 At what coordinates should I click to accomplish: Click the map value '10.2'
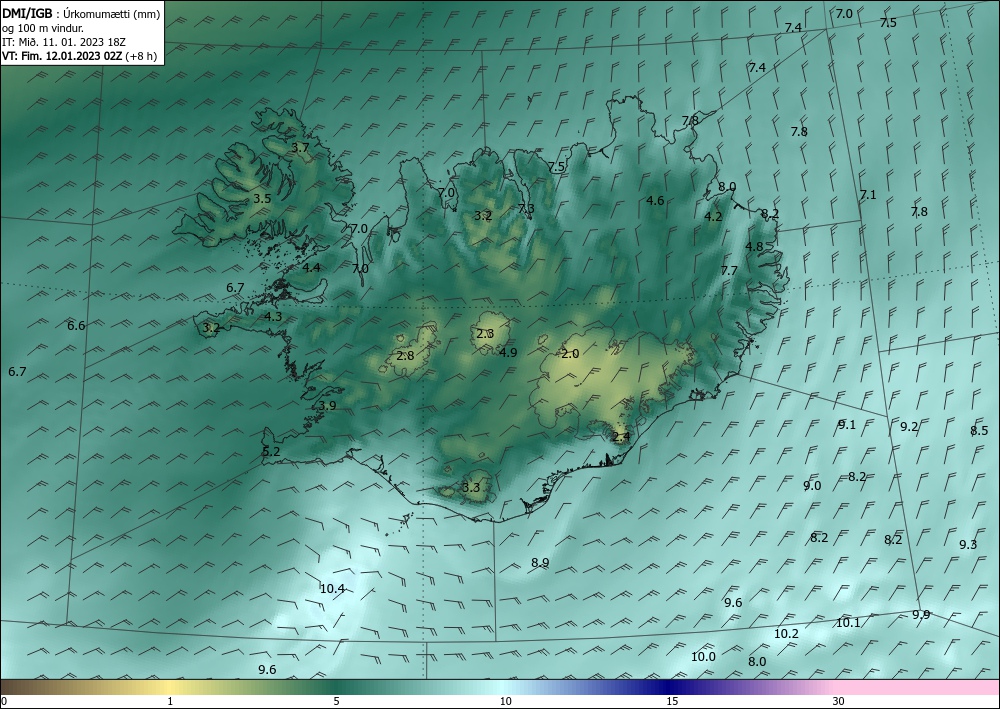click(x=786, y=634)
